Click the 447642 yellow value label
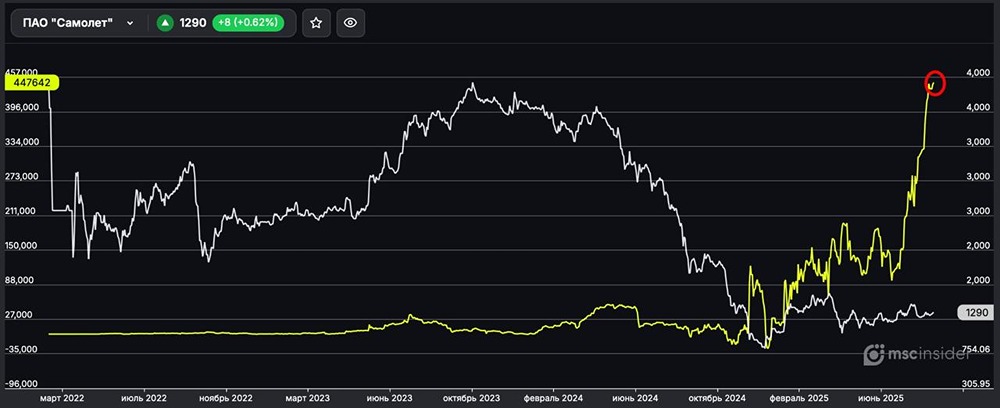 tap(31, 83)
